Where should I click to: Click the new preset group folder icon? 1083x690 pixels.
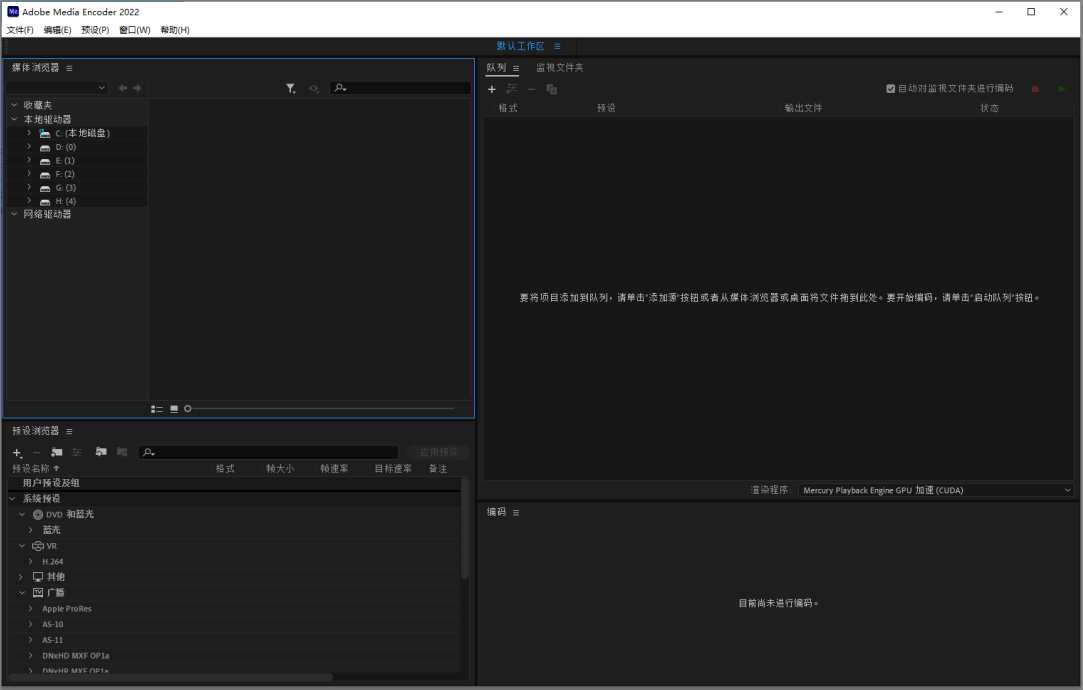pos(57,453)
